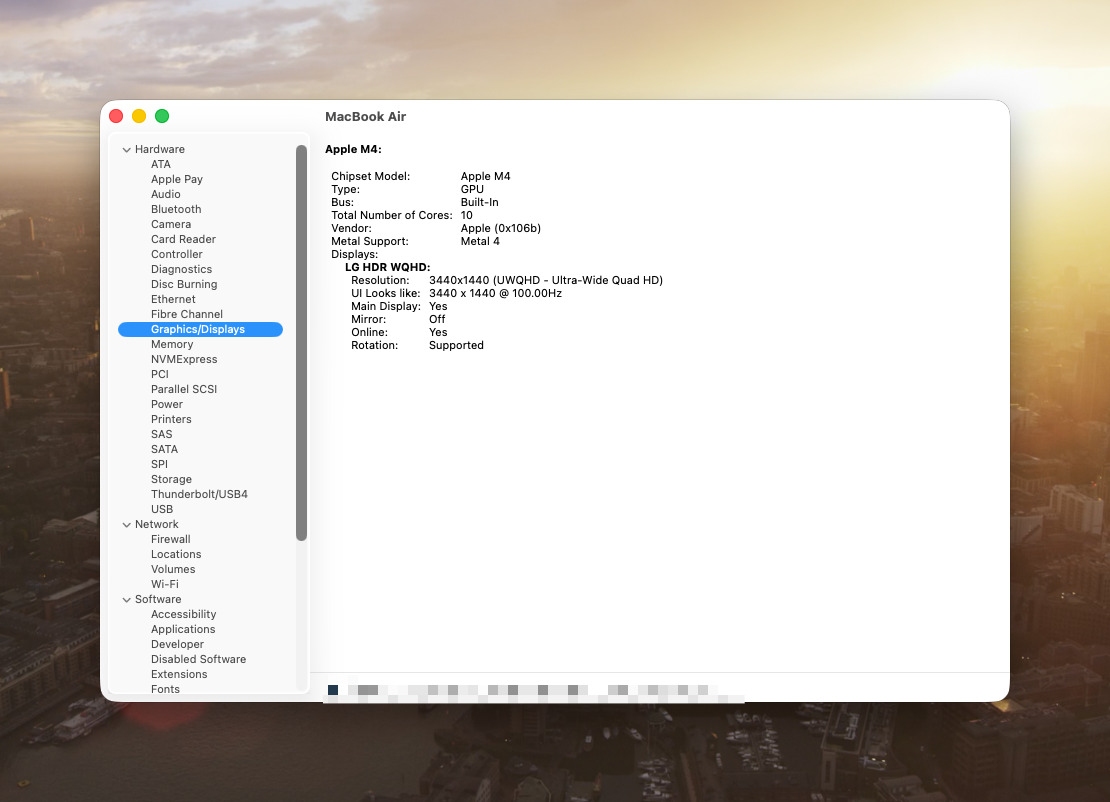The width and height of the screenshot is (1110, 802).
Task: Click the sidebar vertical scrollbar thumb
Action: [x=302, y=343]
